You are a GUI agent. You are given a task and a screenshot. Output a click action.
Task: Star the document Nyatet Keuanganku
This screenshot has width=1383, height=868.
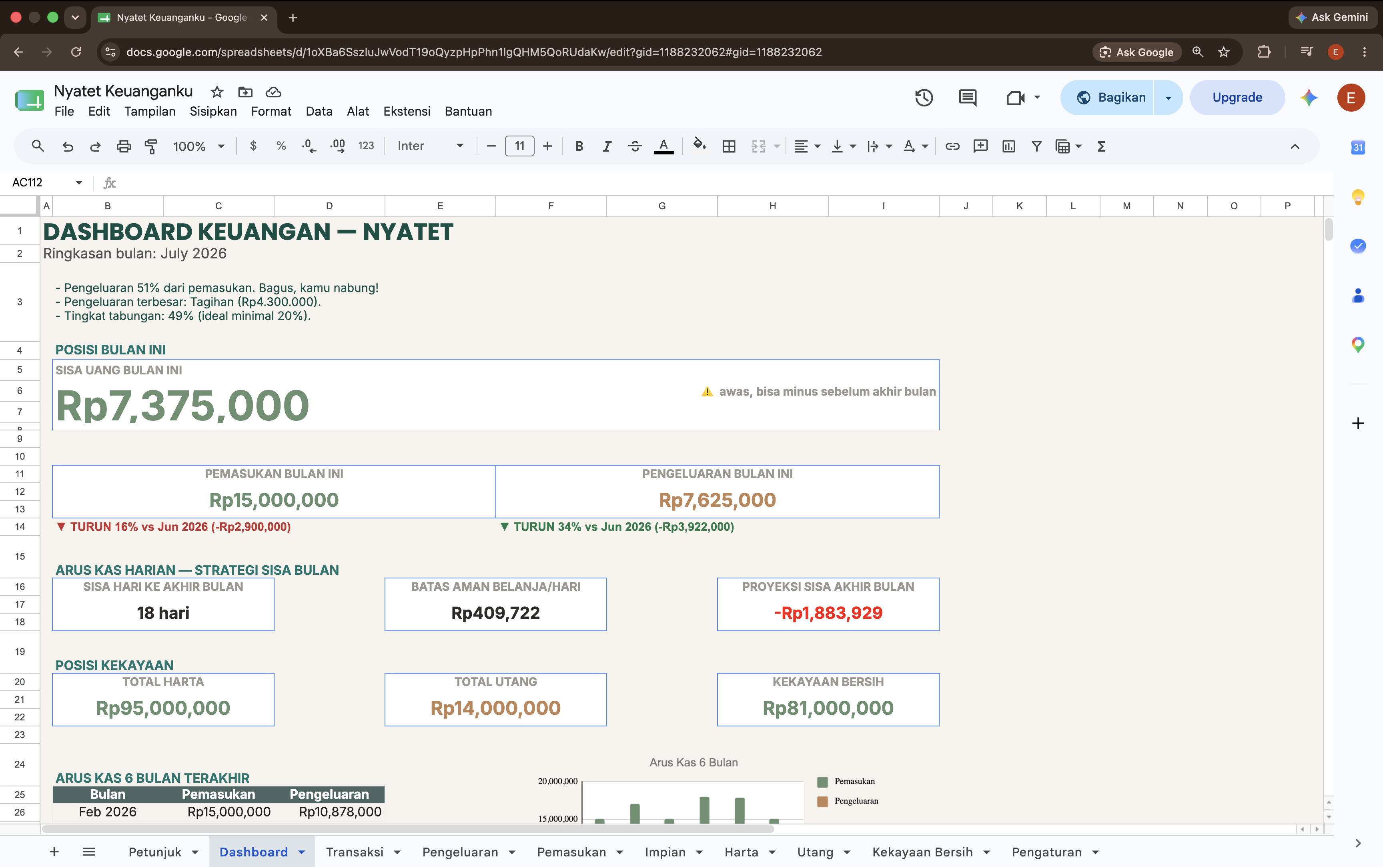point(216,92)
